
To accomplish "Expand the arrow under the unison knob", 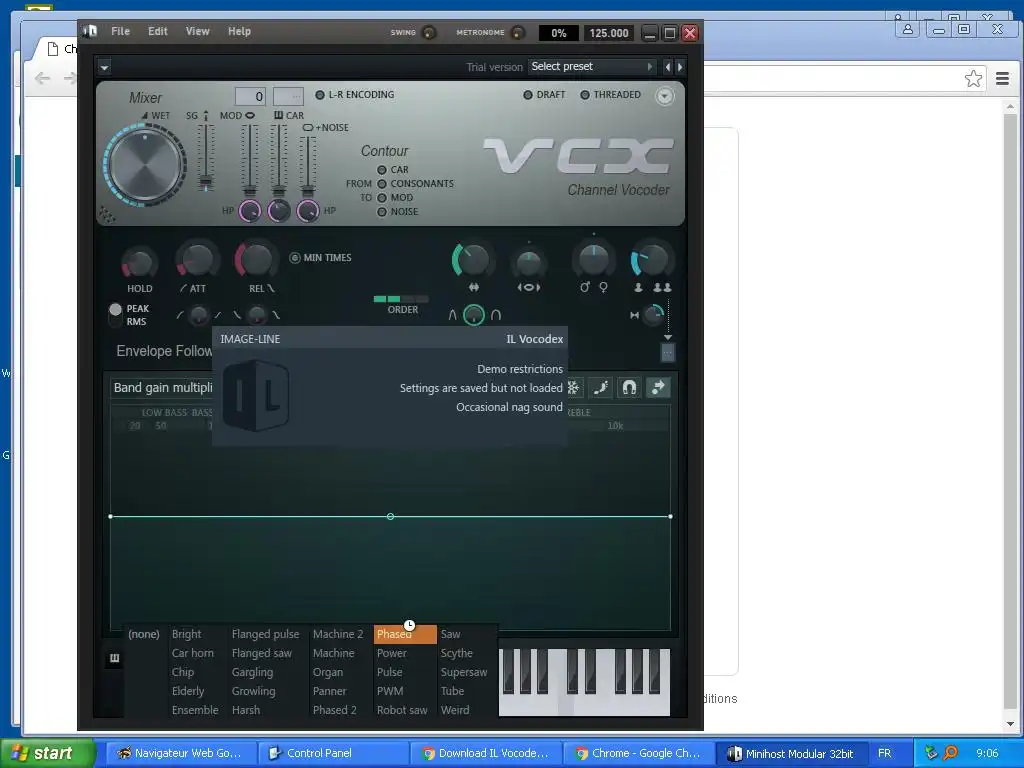I will point(667,338).
